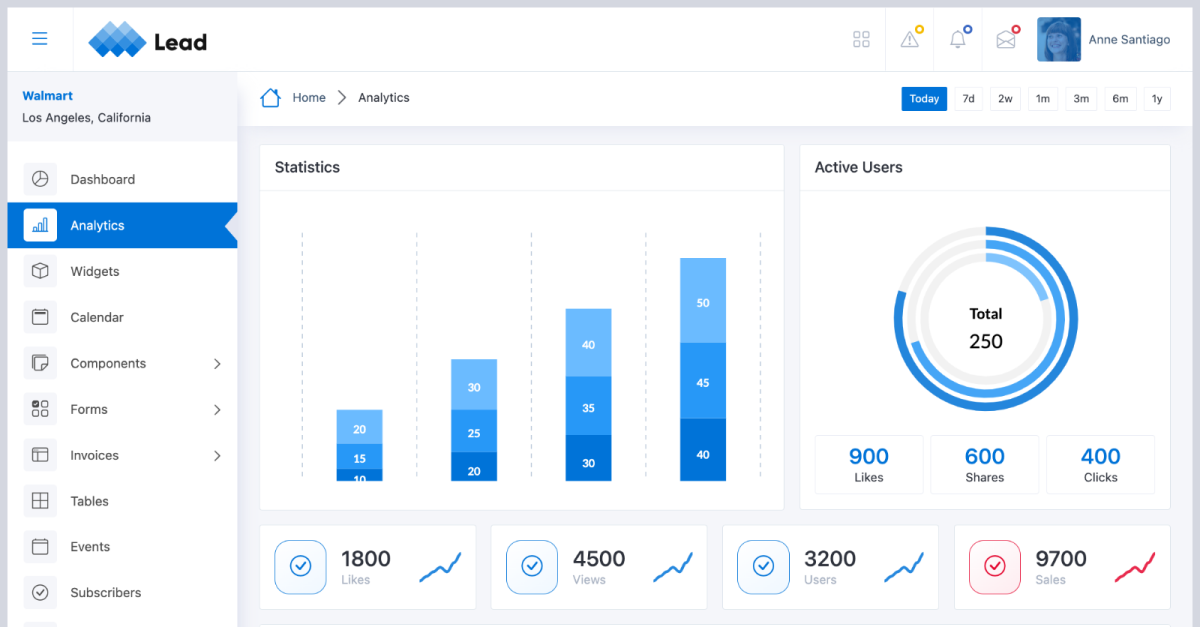
Task: Toggle the sidebar with the hamburger menu
Action: click(x=40, y=38)
